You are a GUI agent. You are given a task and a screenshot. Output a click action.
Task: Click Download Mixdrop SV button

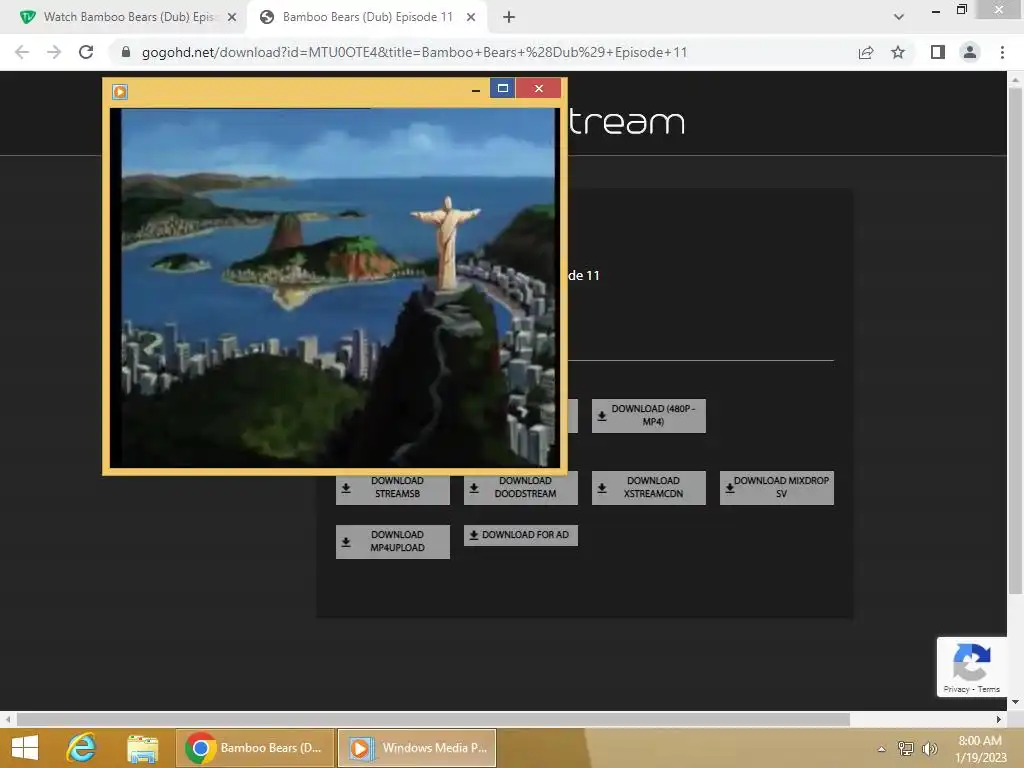point(776,487)
